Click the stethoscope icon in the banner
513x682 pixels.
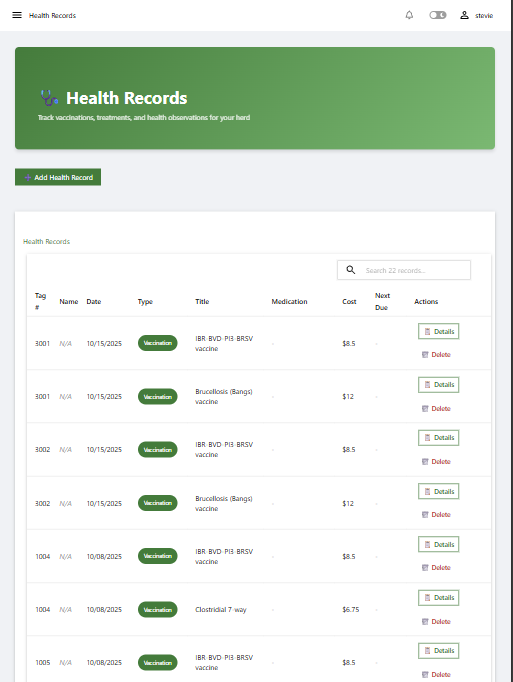pyautogui.click(x=49, y=98)
